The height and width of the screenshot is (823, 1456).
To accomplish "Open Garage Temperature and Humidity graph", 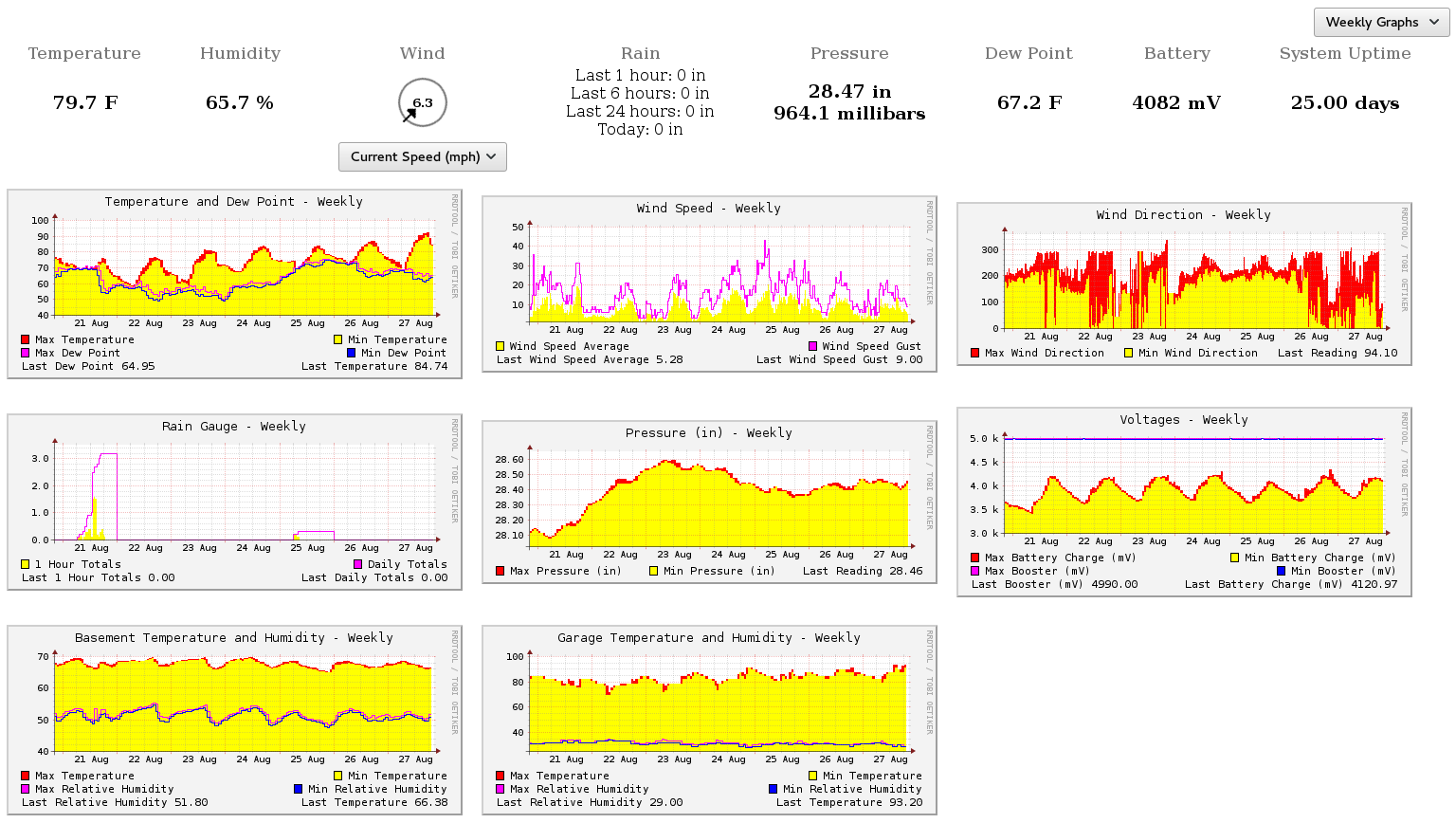I will (x=709, y=719).
